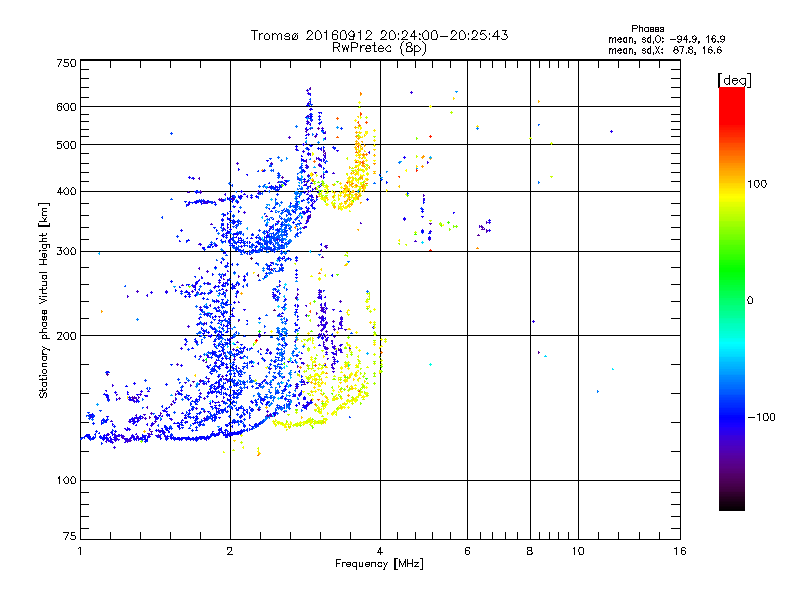Click the x-axis tick label '6'
This screenshot has height=600, width=800.
(x=467, y=551)
